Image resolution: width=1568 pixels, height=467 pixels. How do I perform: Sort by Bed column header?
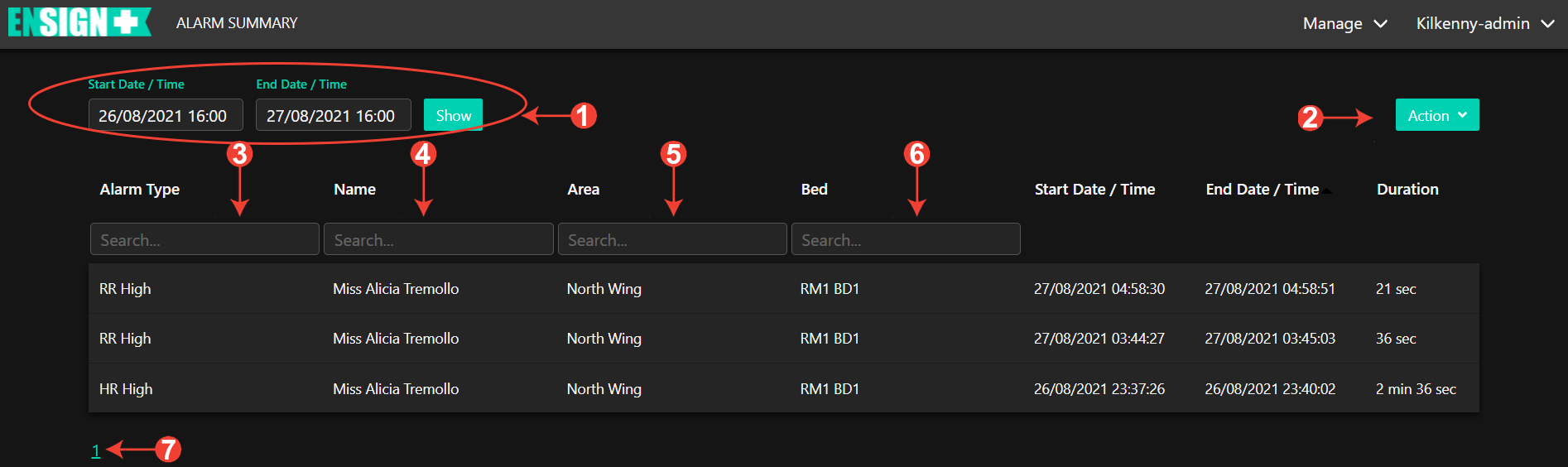(x=814, y=190)
